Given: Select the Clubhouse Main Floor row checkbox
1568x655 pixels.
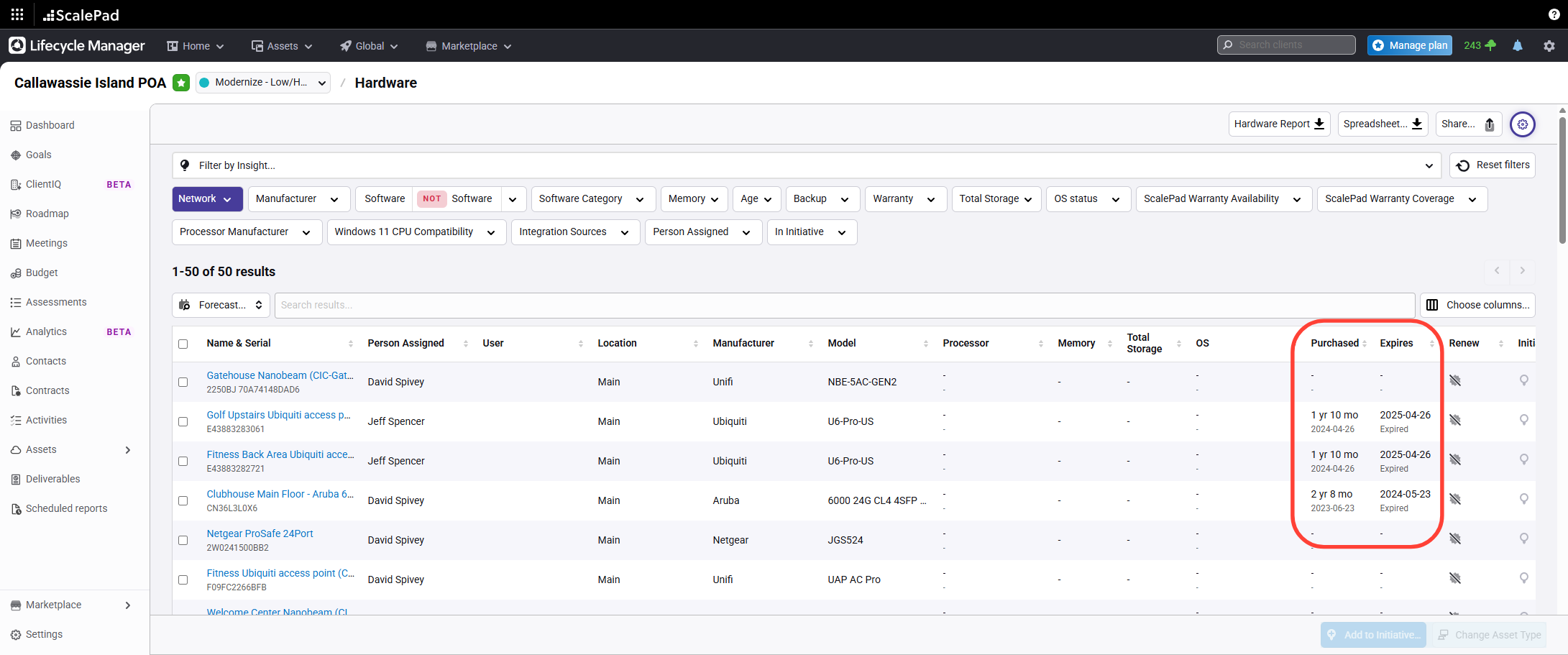Looking at the screenshot, I should tap(183, 500).
